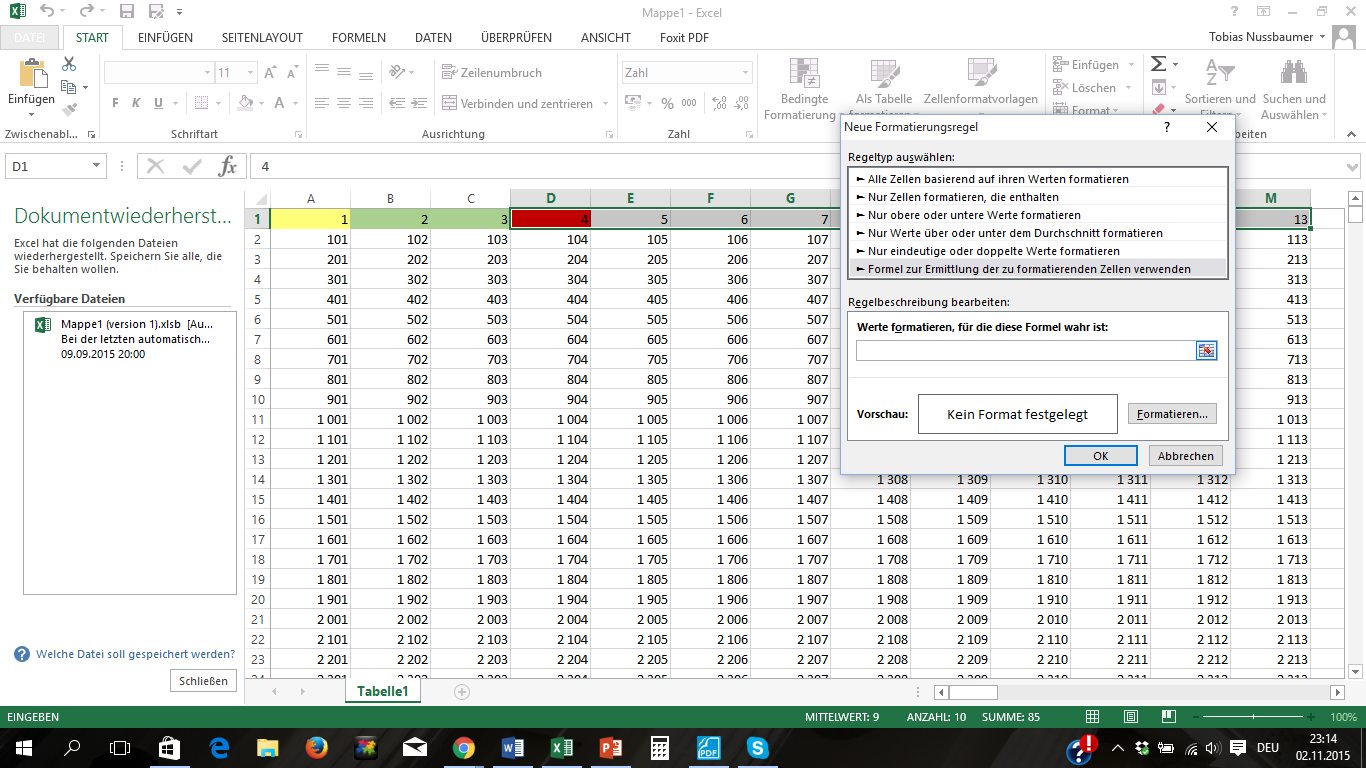Screen dimensions: 1366x768
Task: Add a new sheet with plus icon
Action: (x=461, y=691)
